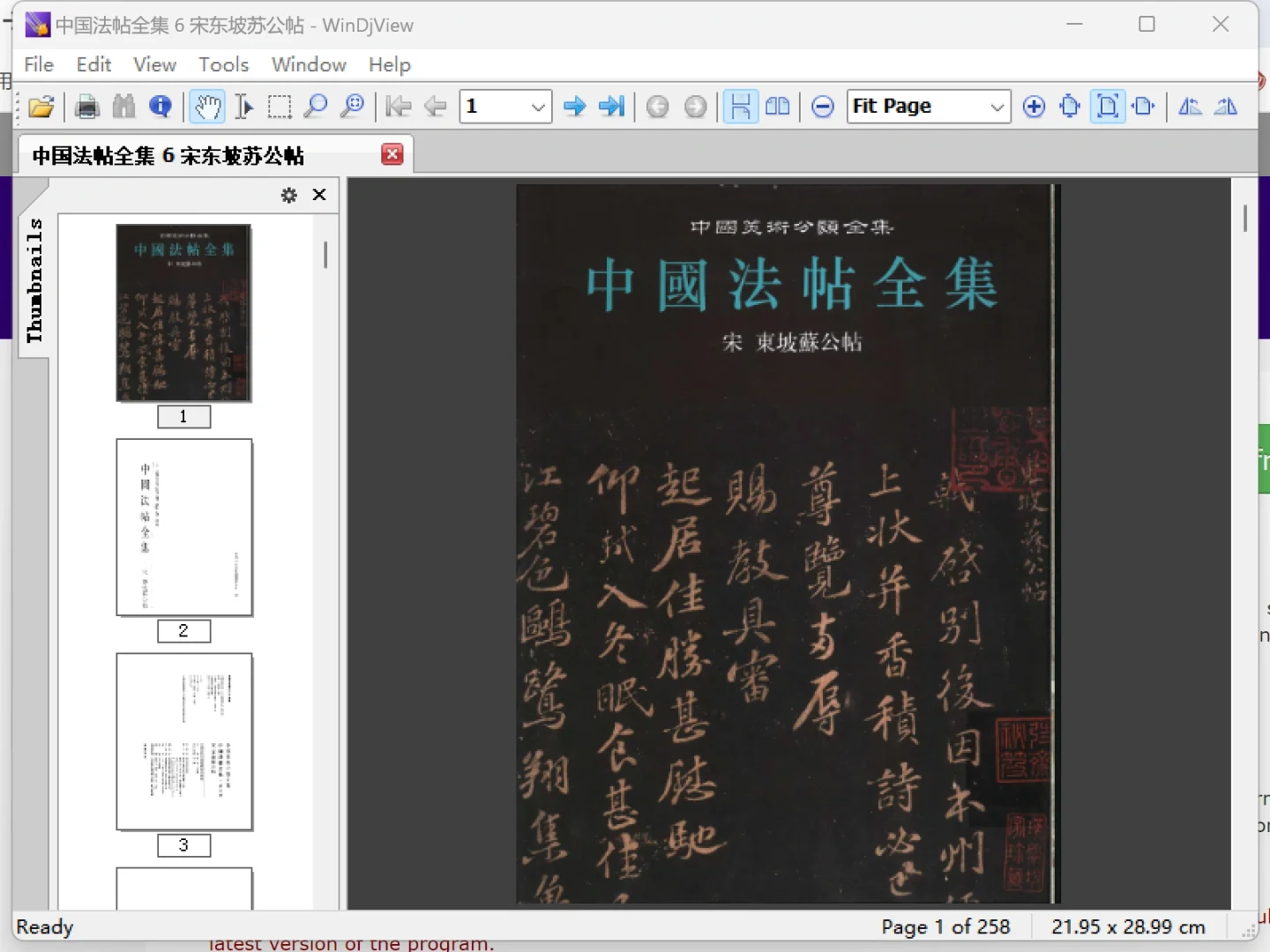
Task: Open document properties info icon
Action: click(x=161, y=107)
